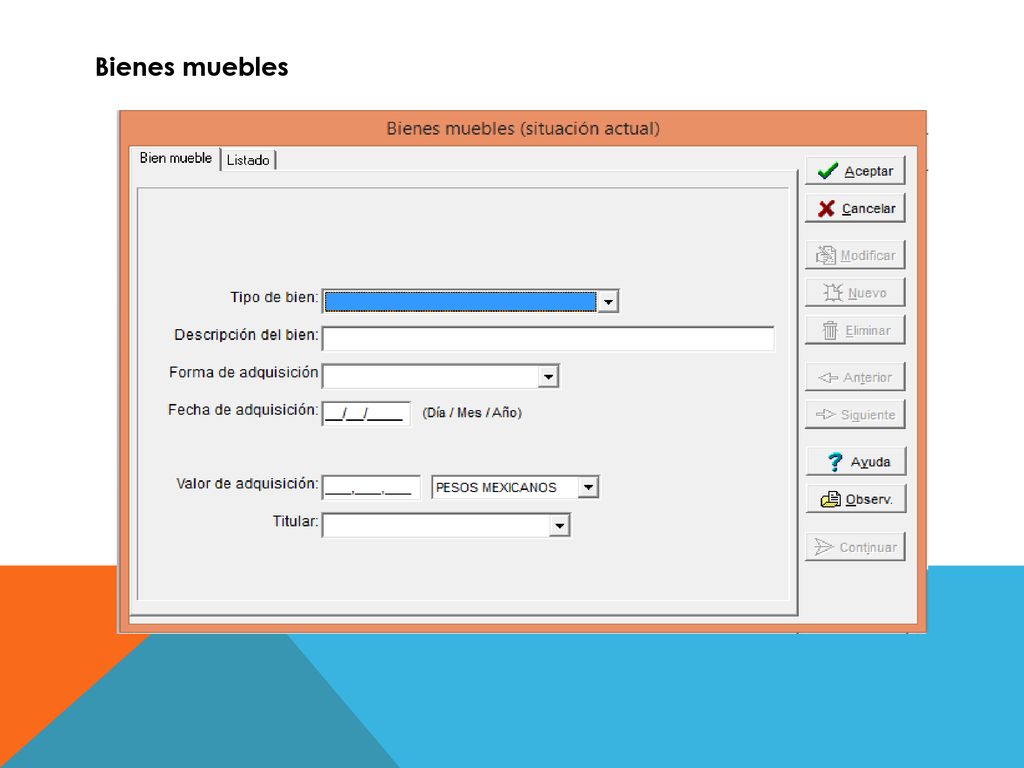The width and height of the screenshot is (1024, 768).
Task: Switch to the Bien mueble tab
Action: [176, 158]
